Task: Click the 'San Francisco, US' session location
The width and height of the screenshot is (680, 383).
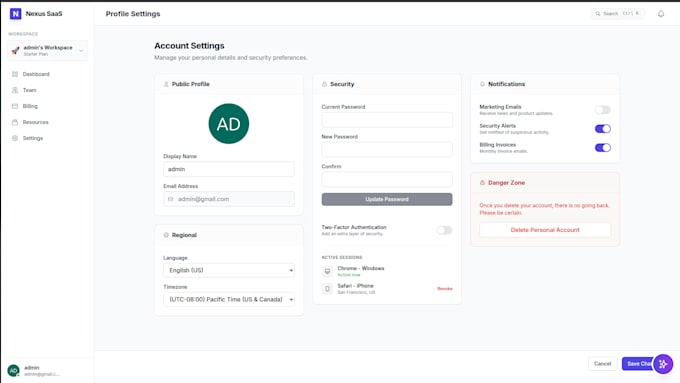Action: 356,292
